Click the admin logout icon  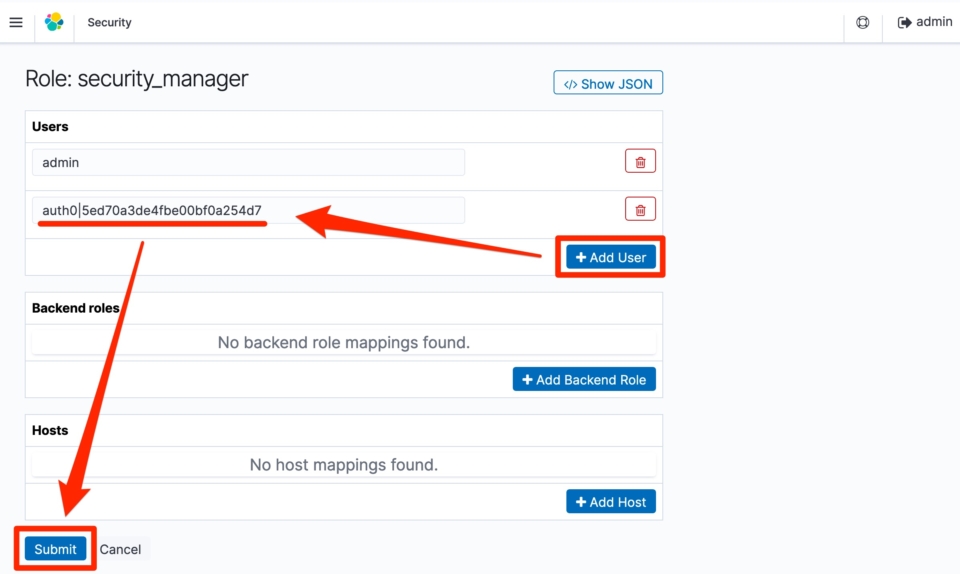click(904, 23)
